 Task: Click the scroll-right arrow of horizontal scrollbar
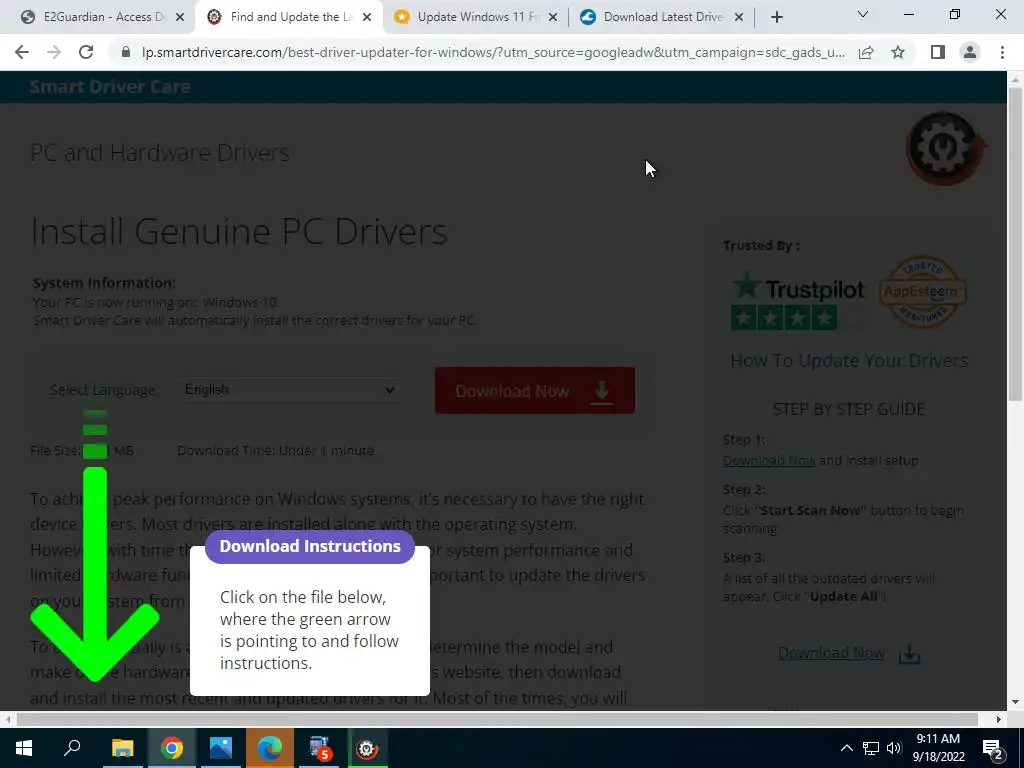tap(999, 719)
